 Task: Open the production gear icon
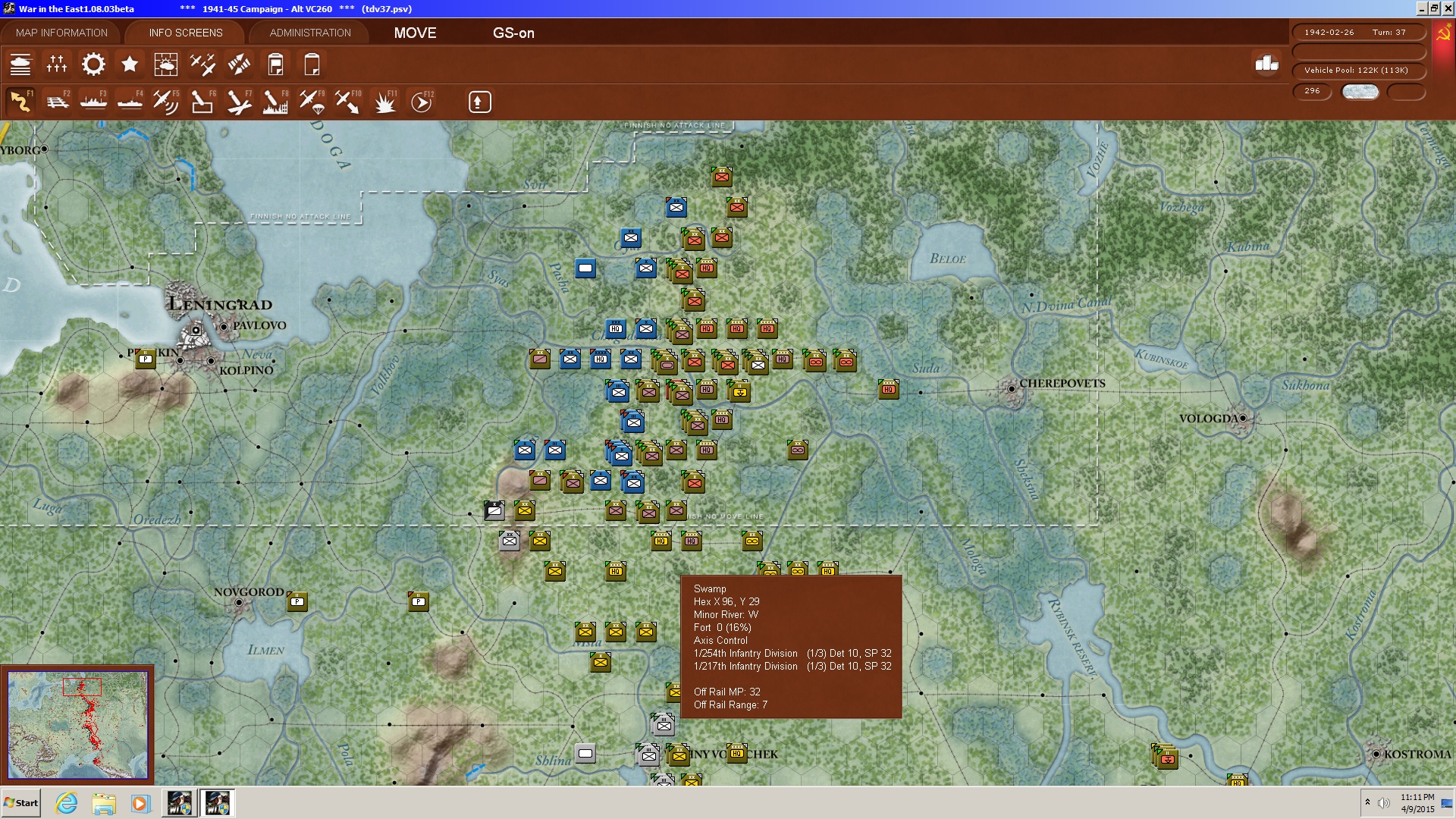pyautogui.click(x=93, y=64)
